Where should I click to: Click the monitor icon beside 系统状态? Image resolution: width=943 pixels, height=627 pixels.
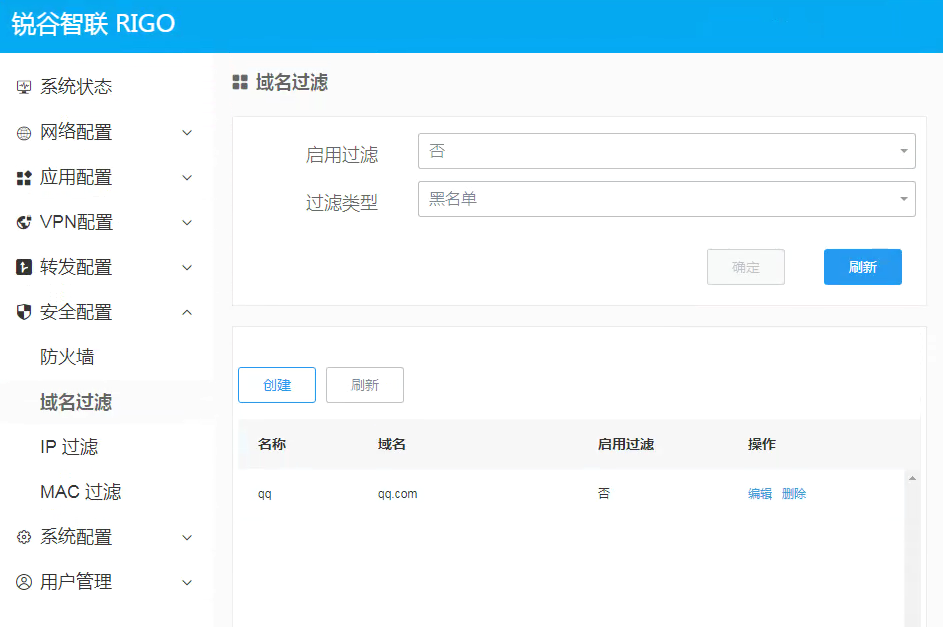tap(24, 87)
